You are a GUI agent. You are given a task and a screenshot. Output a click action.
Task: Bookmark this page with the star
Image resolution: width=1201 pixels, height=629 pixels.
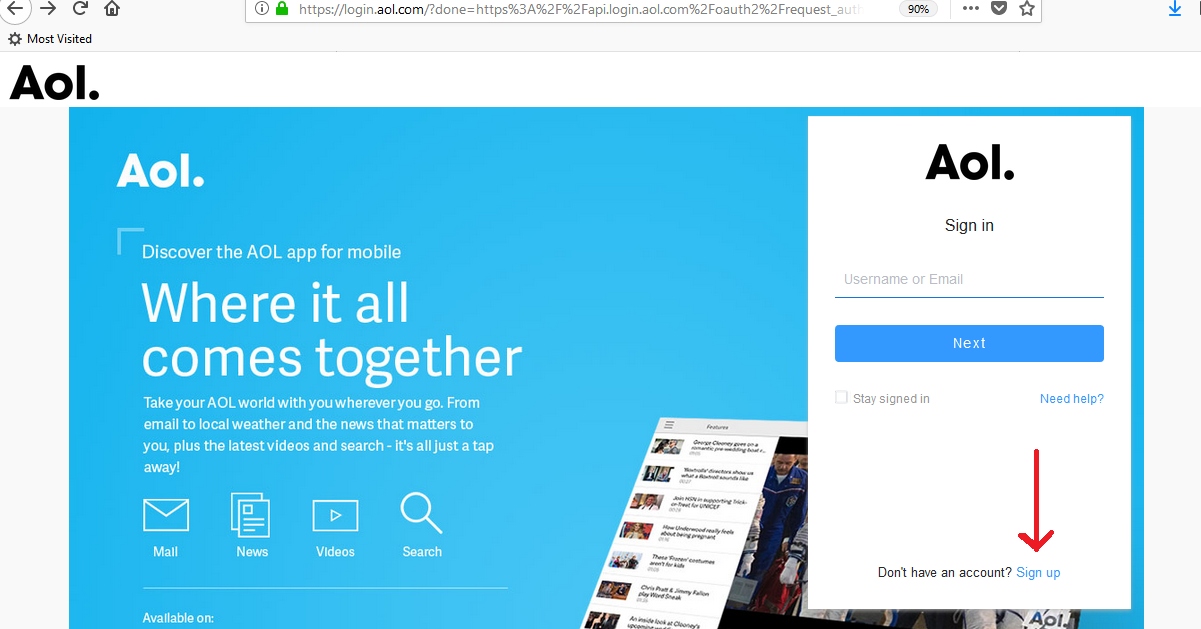[1026, 9]
